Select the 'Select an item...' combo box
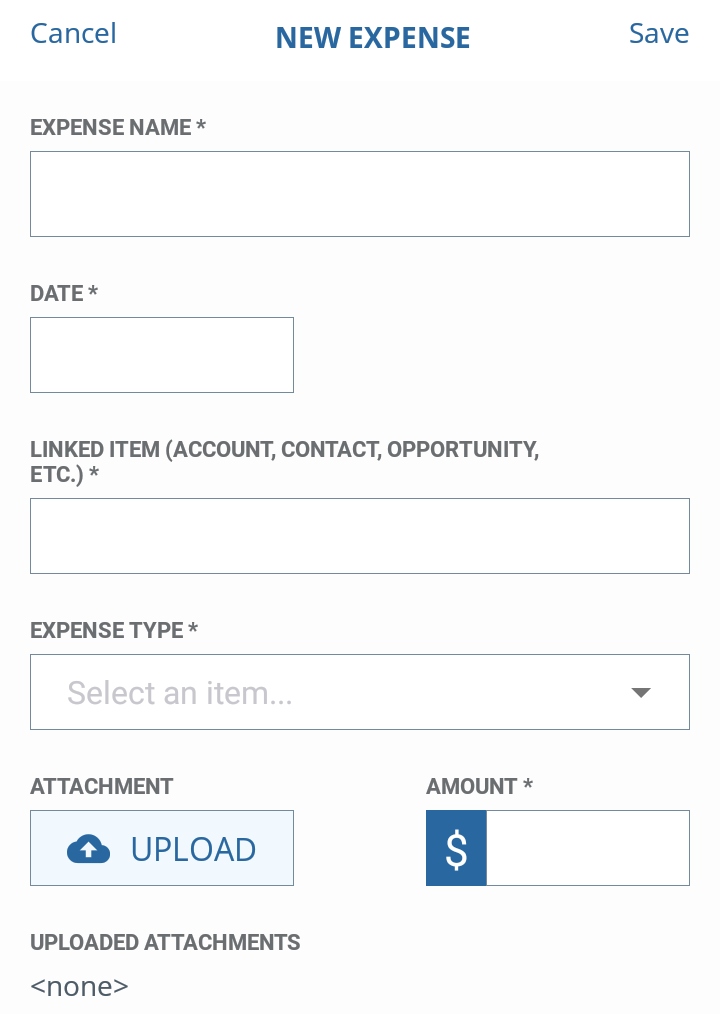Screen dimensions: 720x1014 click(360, 692)
